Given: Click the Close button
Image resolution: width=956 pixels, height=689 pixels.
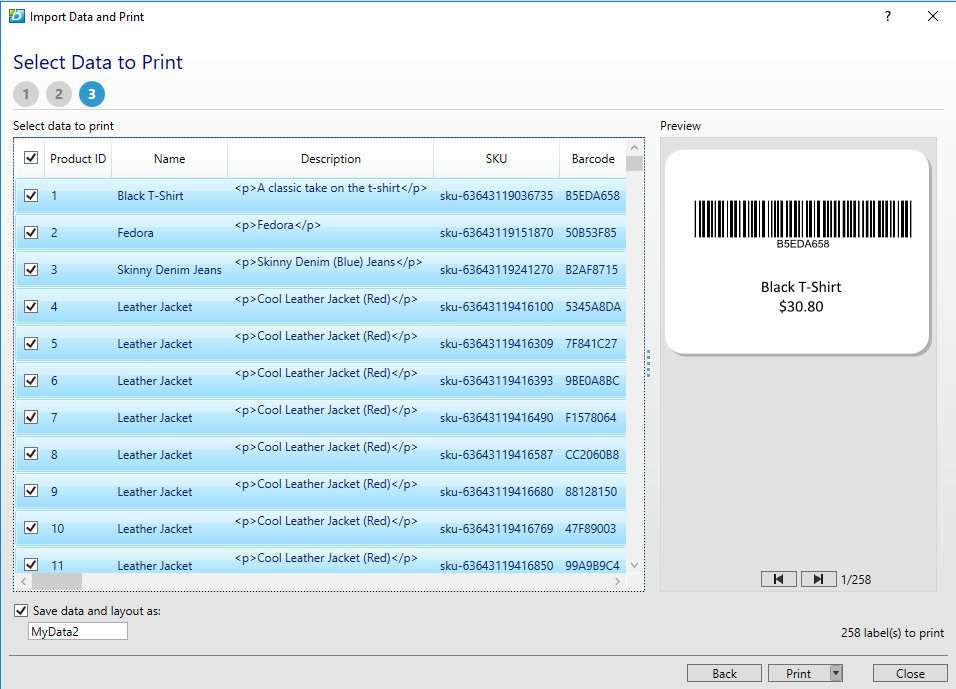Looking at the screenshot, I should click(910, 673).
